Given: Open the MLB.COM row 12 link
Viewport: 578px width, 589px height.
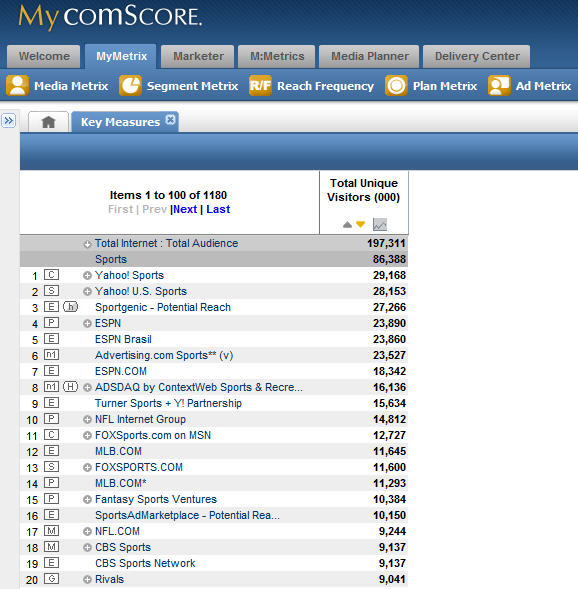Looking at the screenshot, I should coord(118,451).
